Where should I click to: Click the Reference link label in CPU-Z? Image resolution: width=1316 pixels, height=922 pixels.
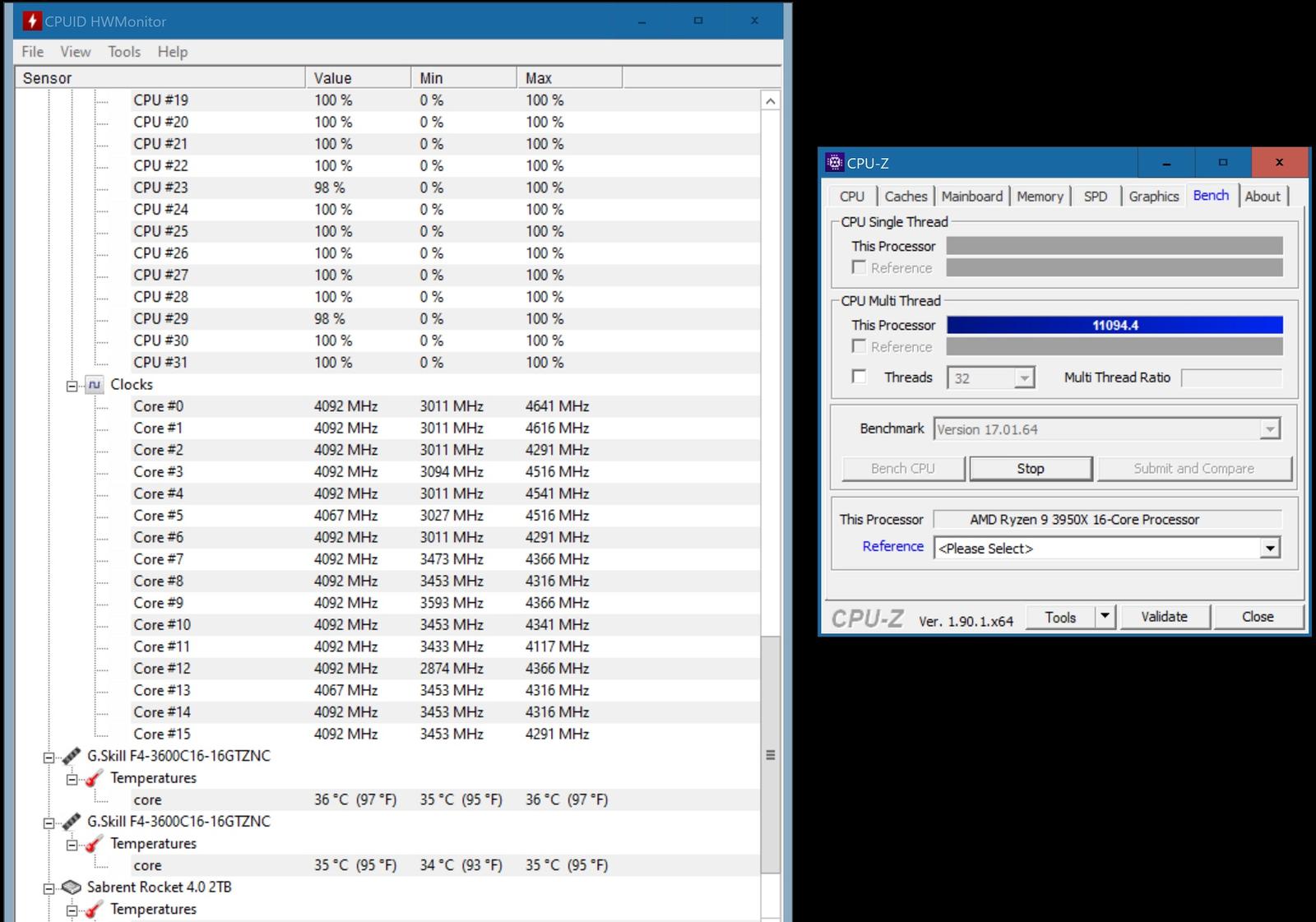[x=892, y=546]
